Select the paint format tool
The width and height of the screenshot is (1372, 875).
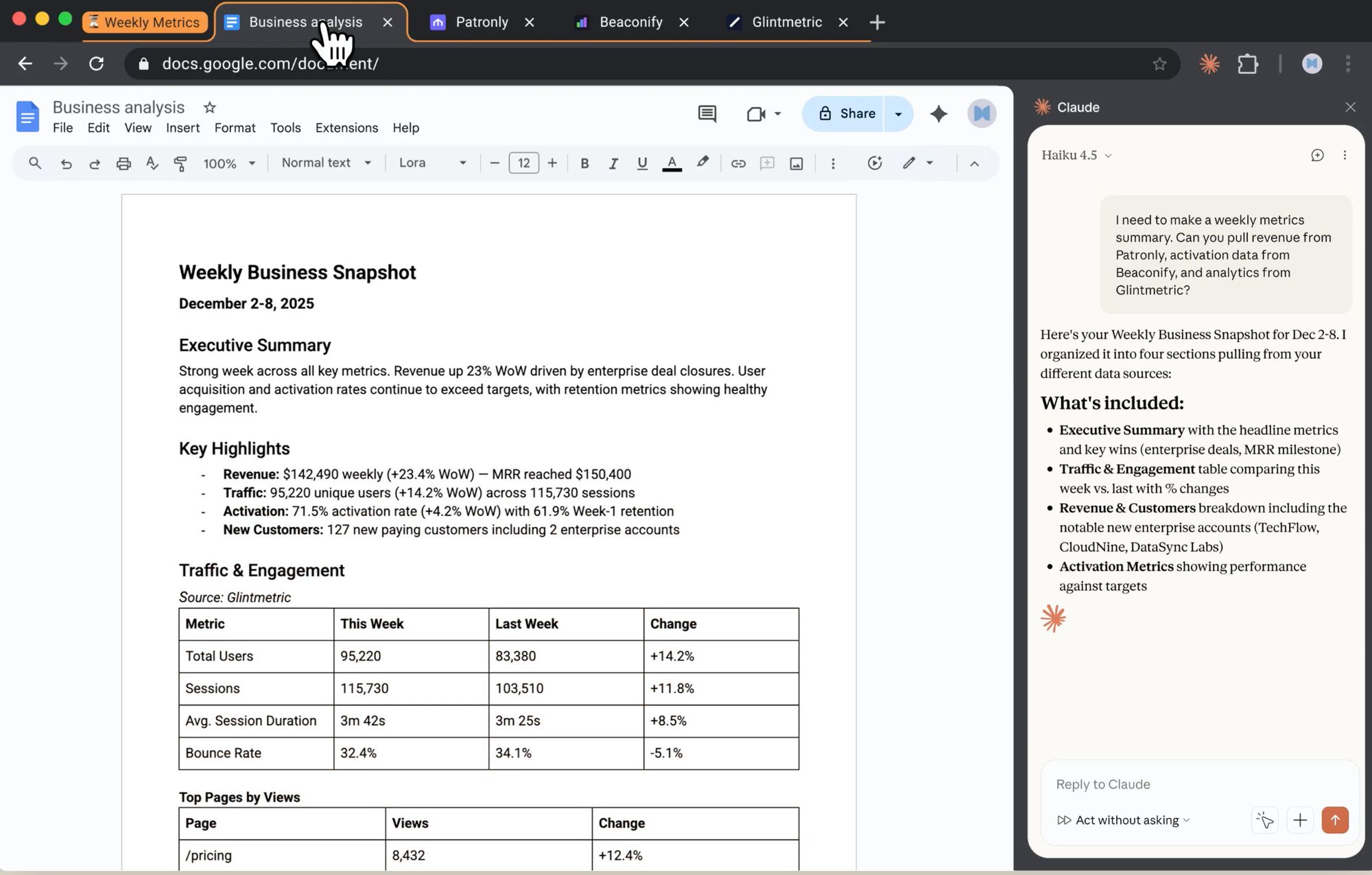(180, 163)
